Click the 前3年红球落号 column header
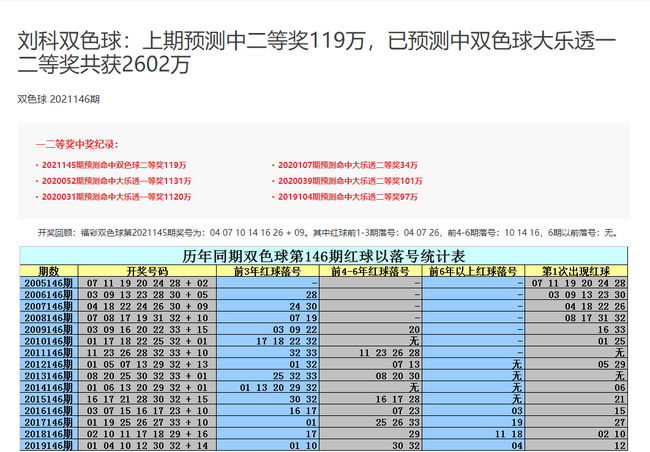The height and width of the screenshot is (452, 650). [x=267, y=271]
